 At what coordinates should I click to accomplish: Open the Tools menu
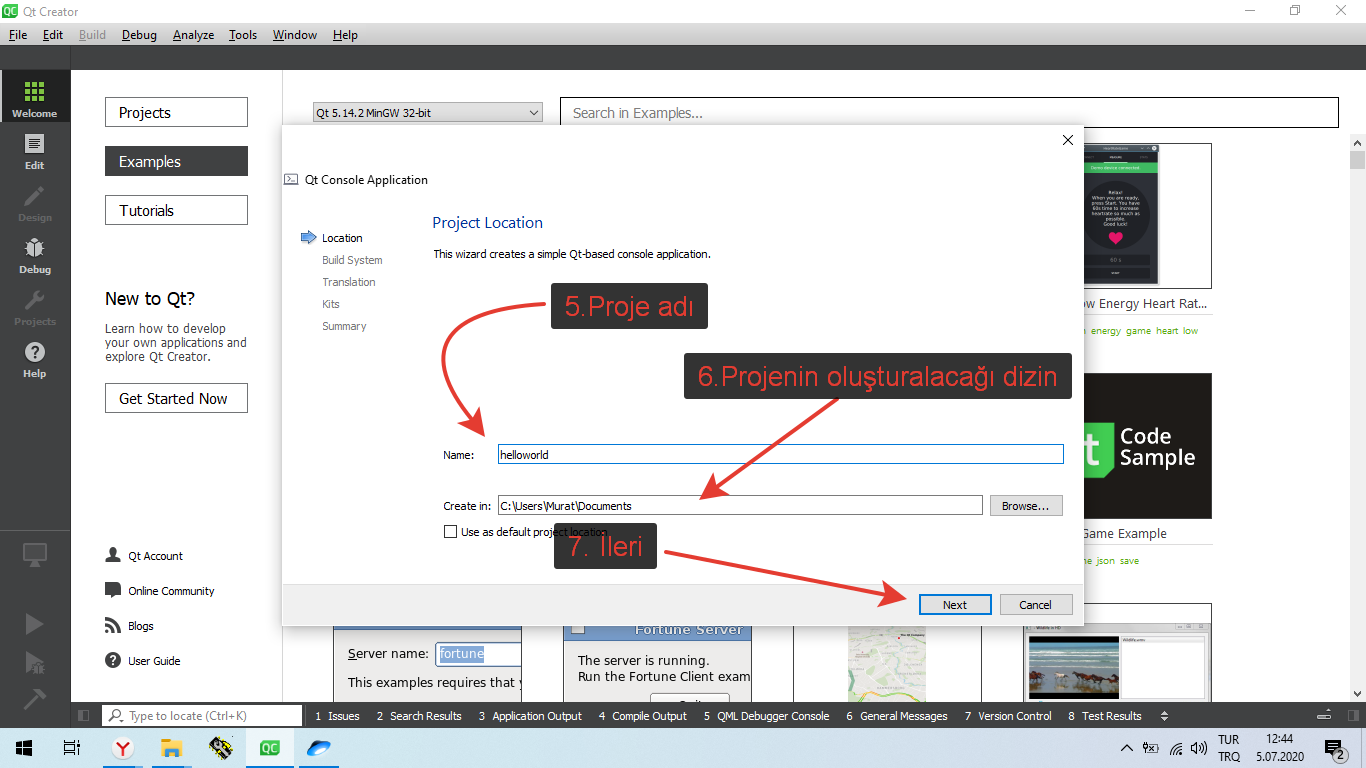242,35
